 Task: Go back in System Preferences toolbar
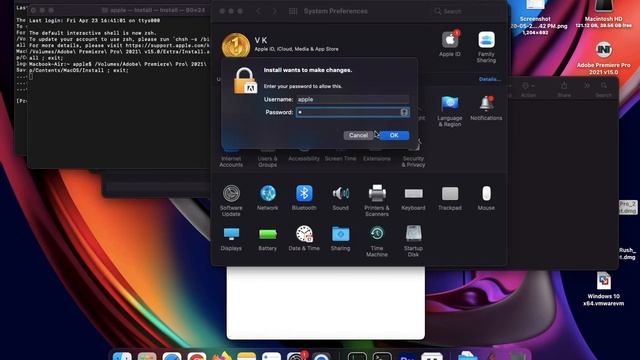258,11
